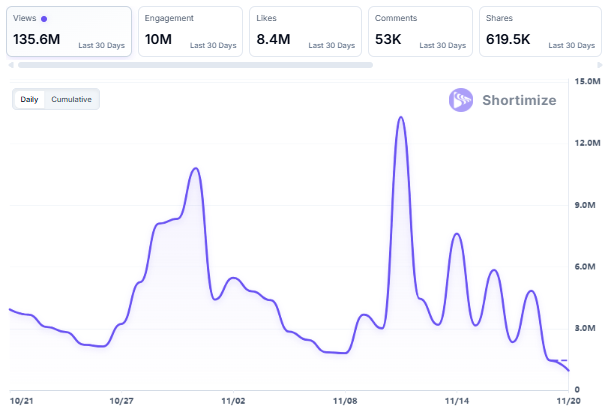The image size is (610, 416).
Task: Switch to Cumulative chart mode
Action: click(72, 99)
